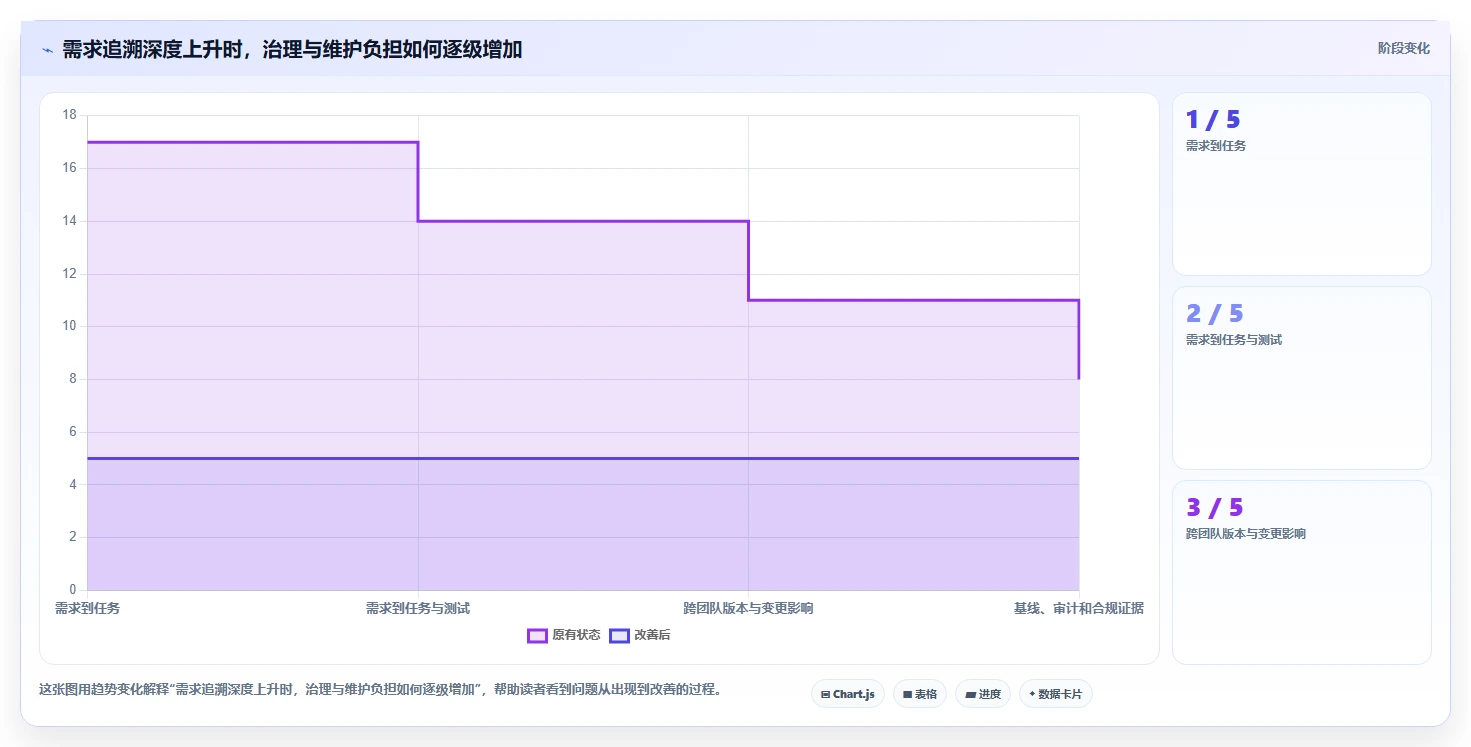
Task: Click the 阶段变化 tag in the header
Action: (1403, 48)
